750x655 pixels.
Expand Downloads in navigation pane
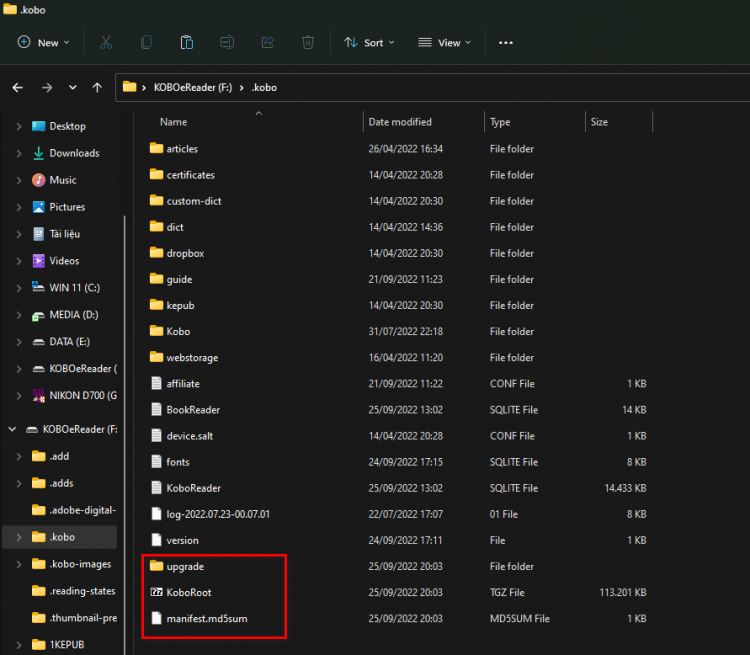tap(19, 153)
